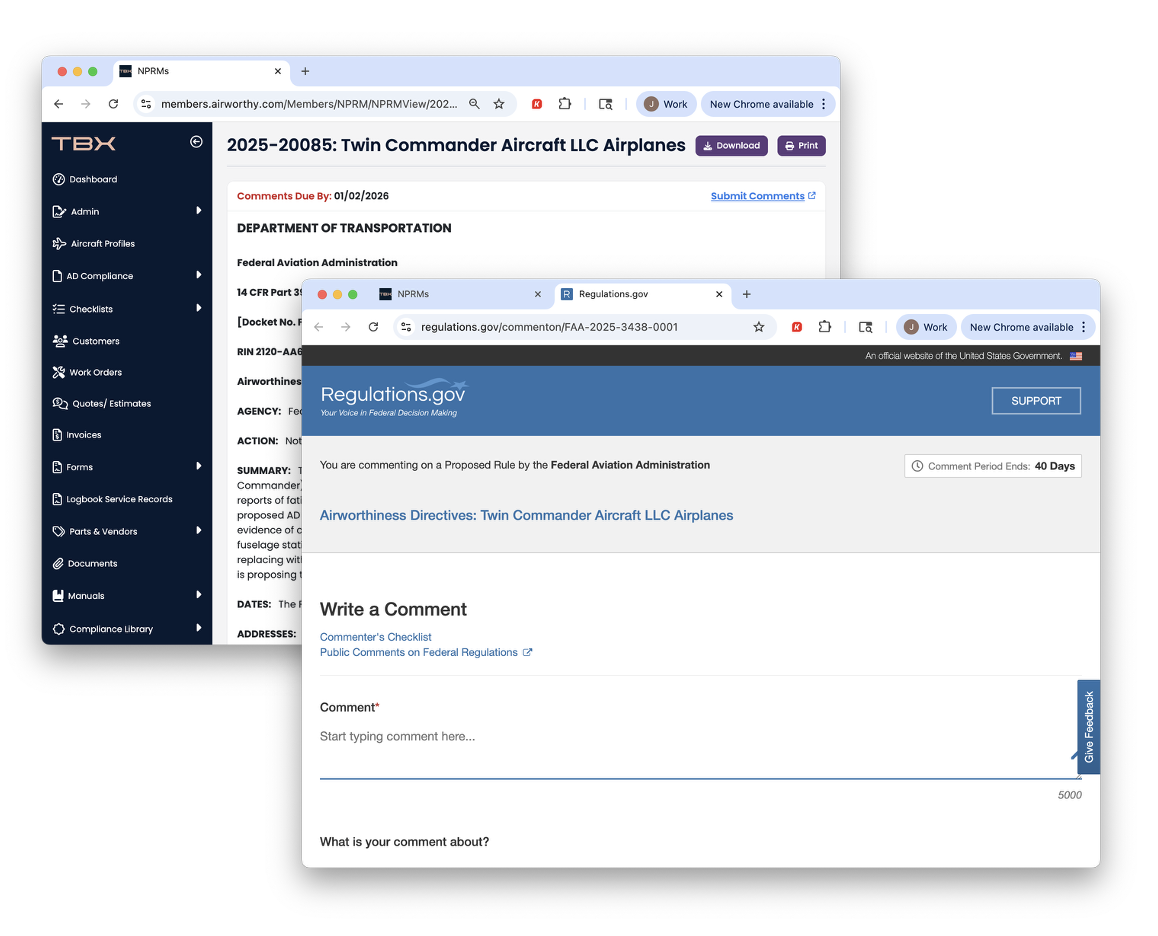This screenshot has width=1158, height=936.
Task: Click the Download button for the NPRM
Action: [x=731, y=146]
